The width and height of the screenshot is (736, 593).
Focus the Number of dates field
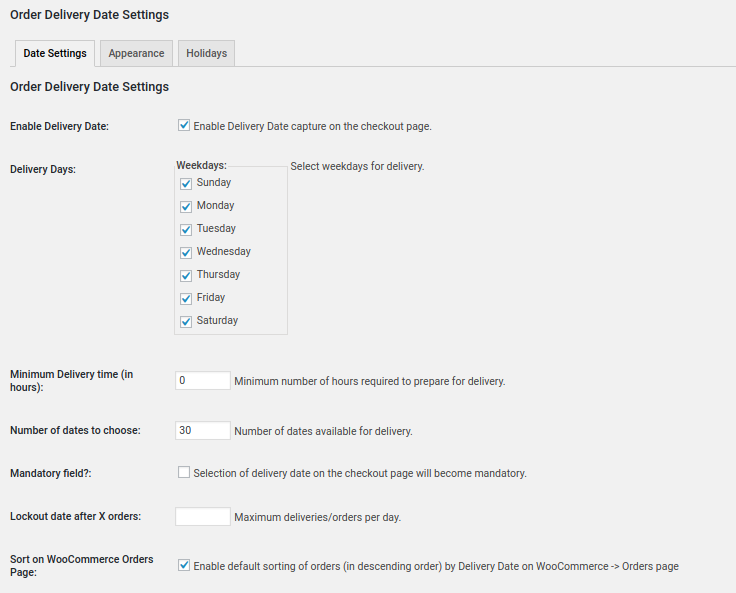[x=203, y=431]
